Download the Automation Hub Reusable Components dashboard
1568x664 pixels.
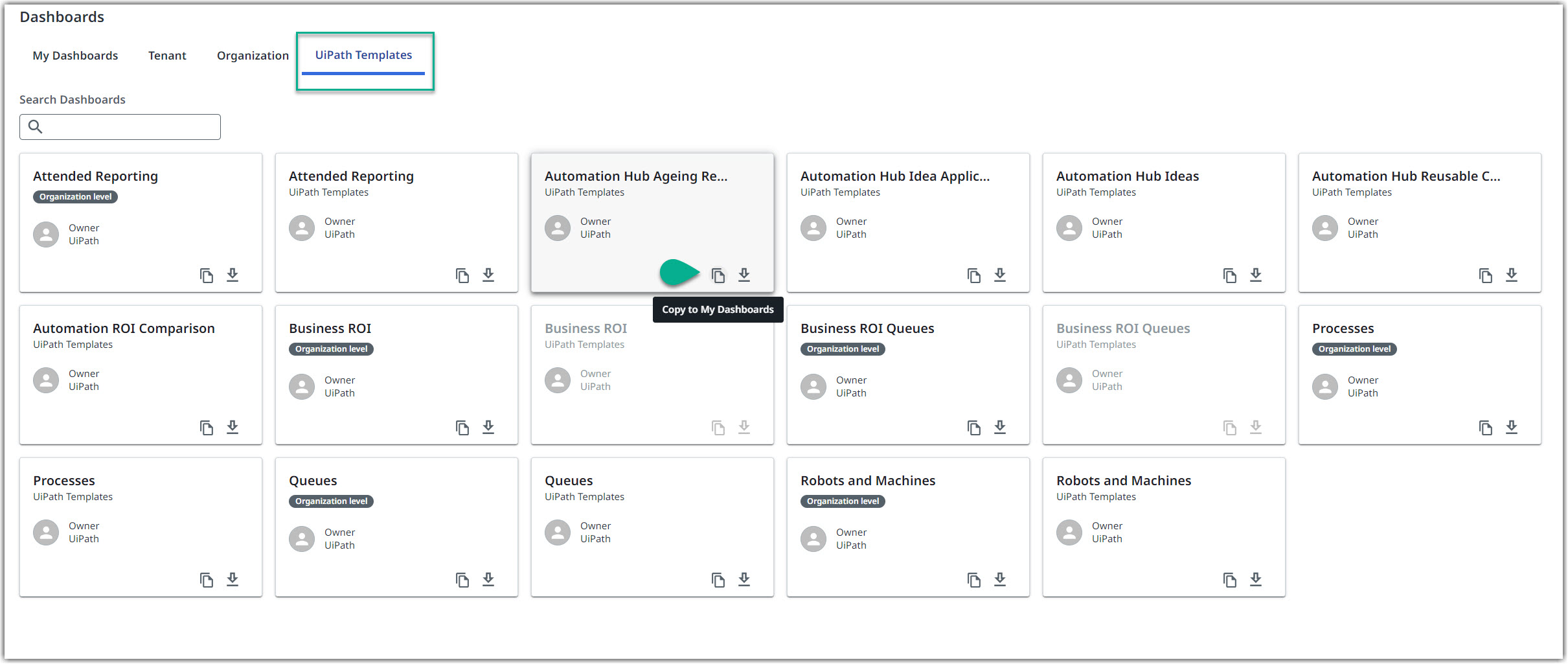tap(1512, 275)
